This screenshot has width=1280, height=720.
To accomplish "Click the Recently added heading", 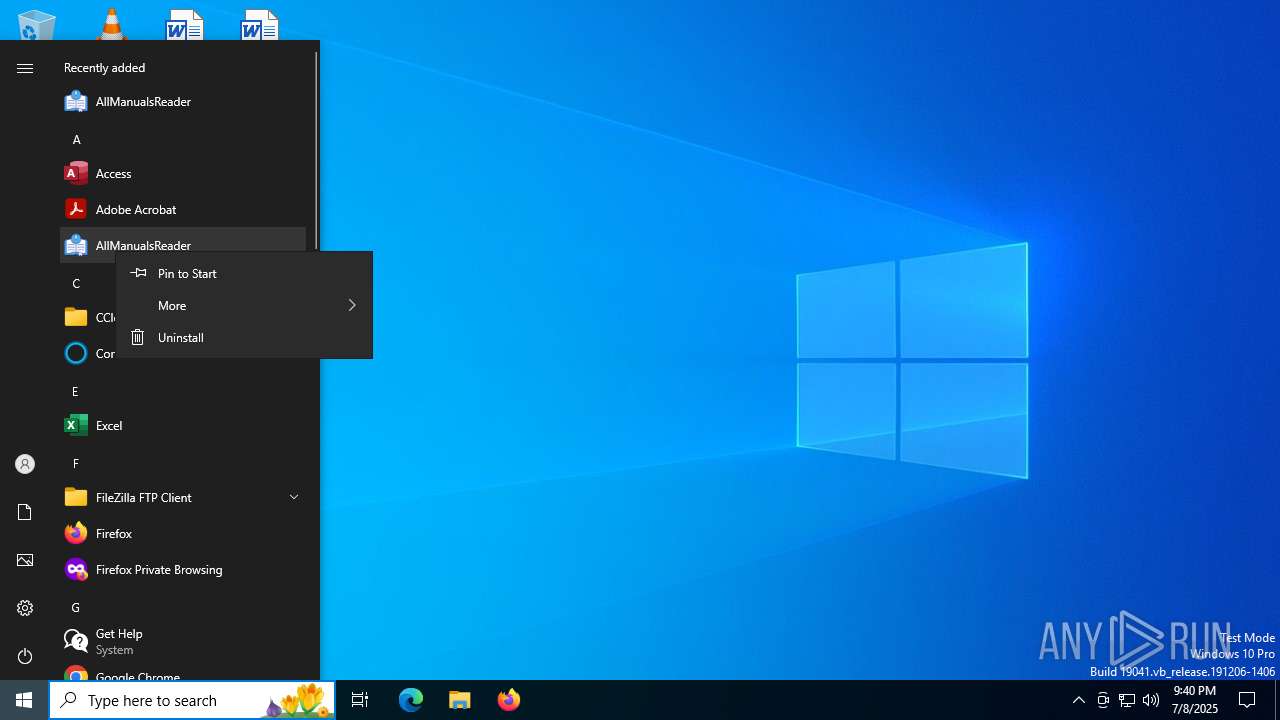I will pyautogui.click(x=104, y=68).
